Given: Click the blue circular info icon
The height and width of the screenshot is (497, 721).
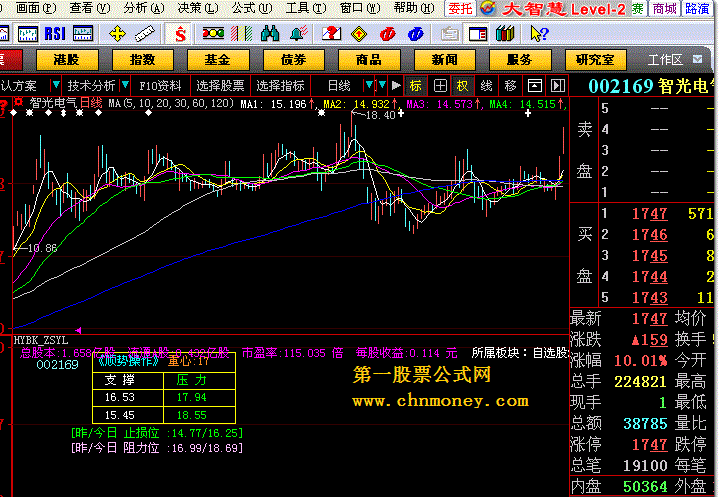Looking at the screenshot, I should pos(416,34).
